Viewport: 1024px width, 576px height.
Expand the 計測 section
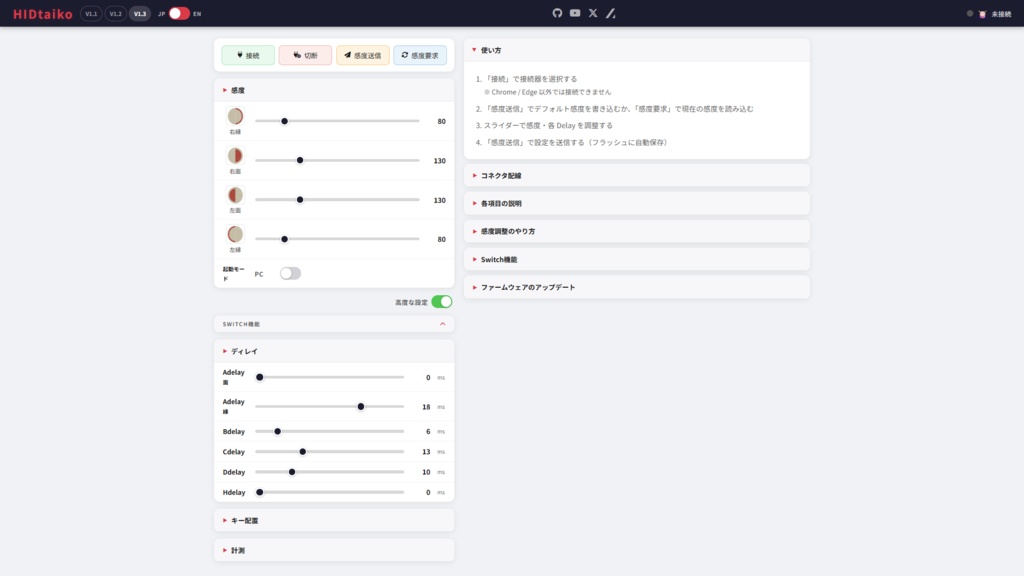tap(334, 551)
